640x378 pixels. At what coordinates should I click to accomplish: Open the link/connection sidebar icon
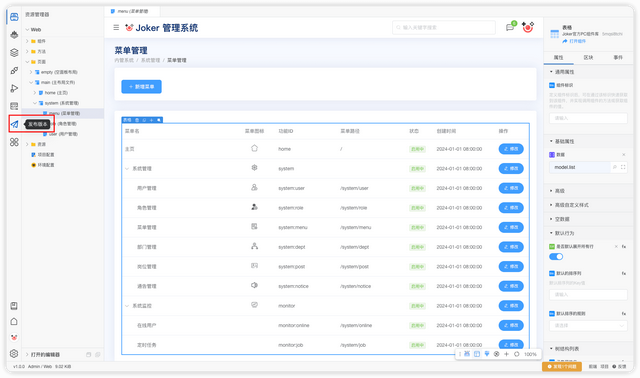coord(14,71)
